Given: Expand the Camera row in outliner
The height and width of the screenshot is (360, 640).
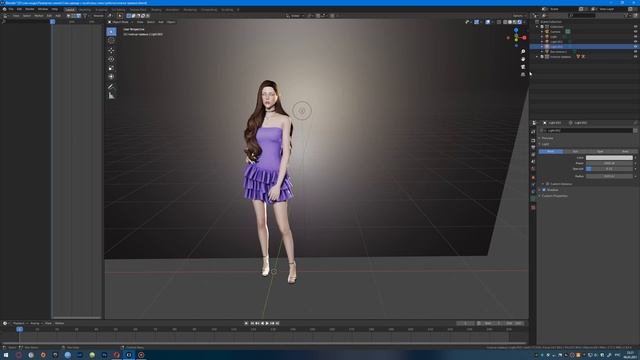Looking at the screenshot, I should pos(542,32).
